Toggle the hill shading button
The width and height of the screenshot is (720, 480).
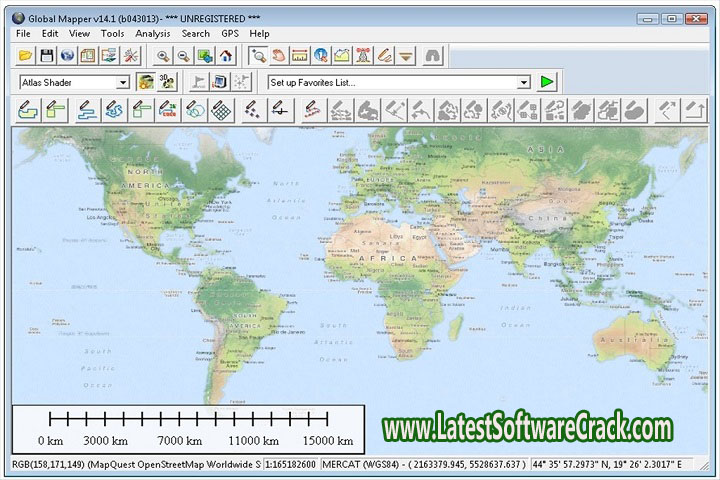[x=146, y=82]
